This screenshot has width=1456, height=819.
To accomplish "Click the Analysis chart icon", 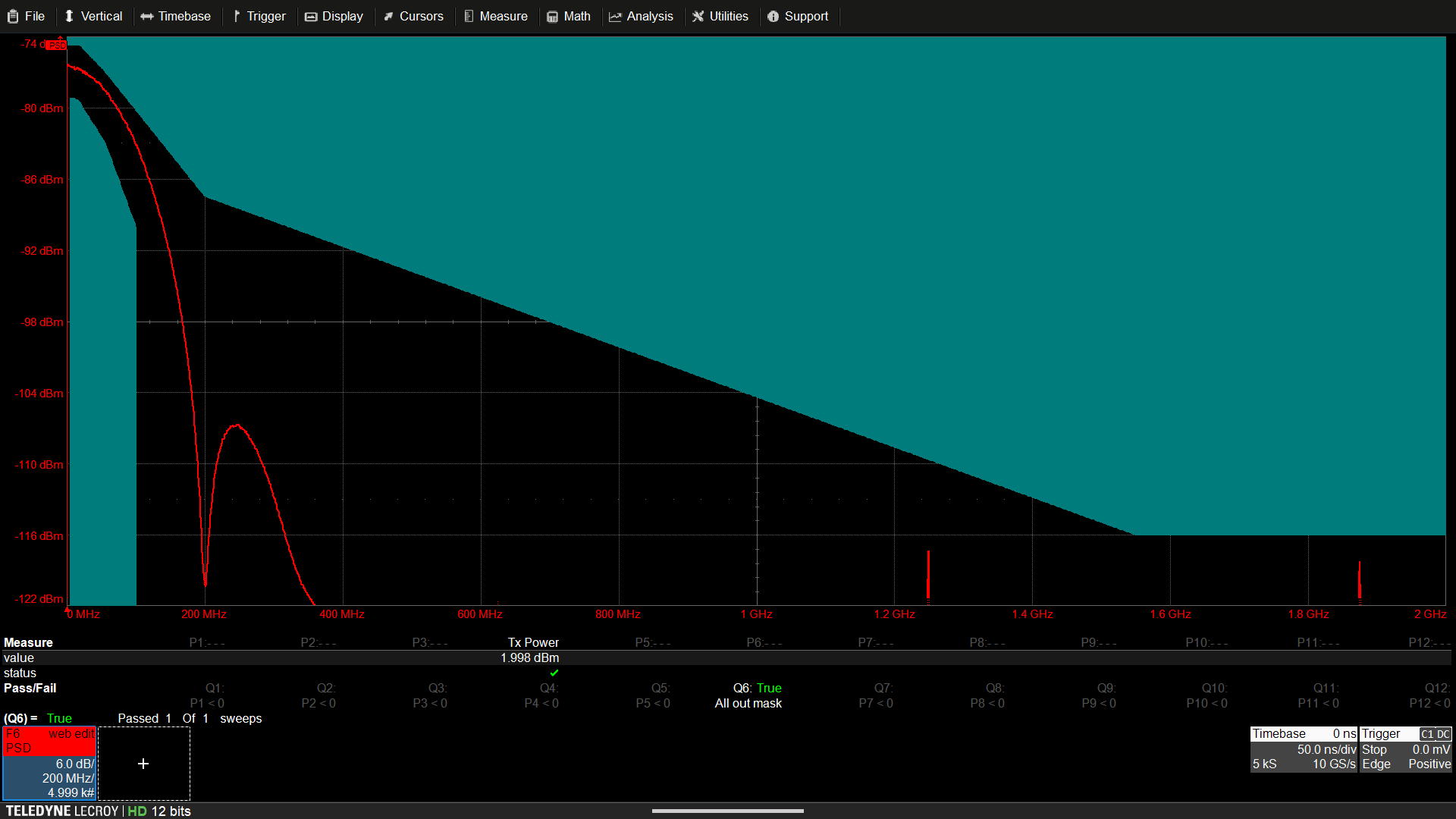I will pos(615,17).
